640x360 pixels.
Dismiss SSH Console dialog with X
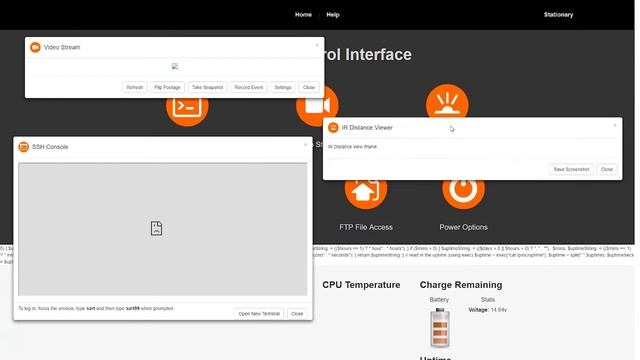click(305, 144)
